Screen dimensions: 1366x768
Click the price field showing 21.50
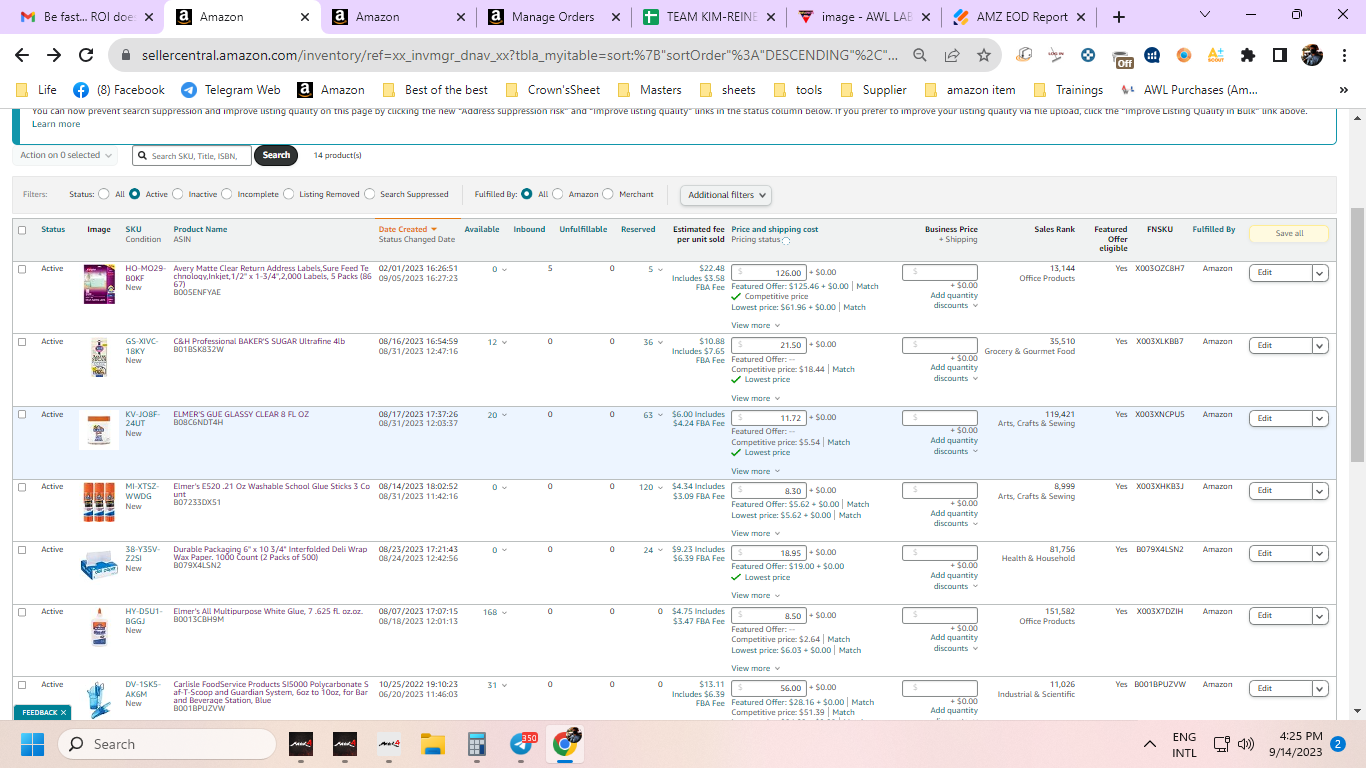768,345
